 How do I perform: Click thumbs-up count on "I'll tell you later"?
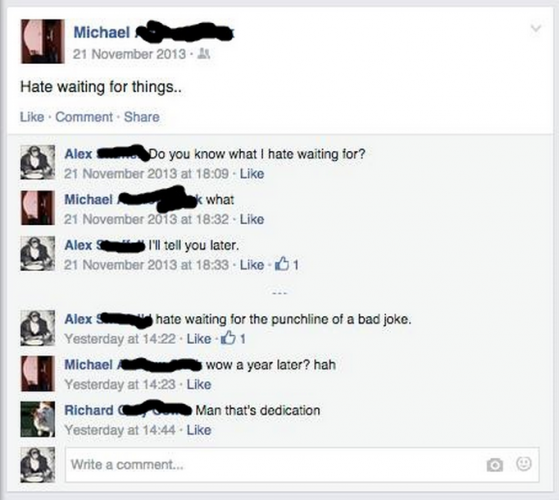click(286, 264)
